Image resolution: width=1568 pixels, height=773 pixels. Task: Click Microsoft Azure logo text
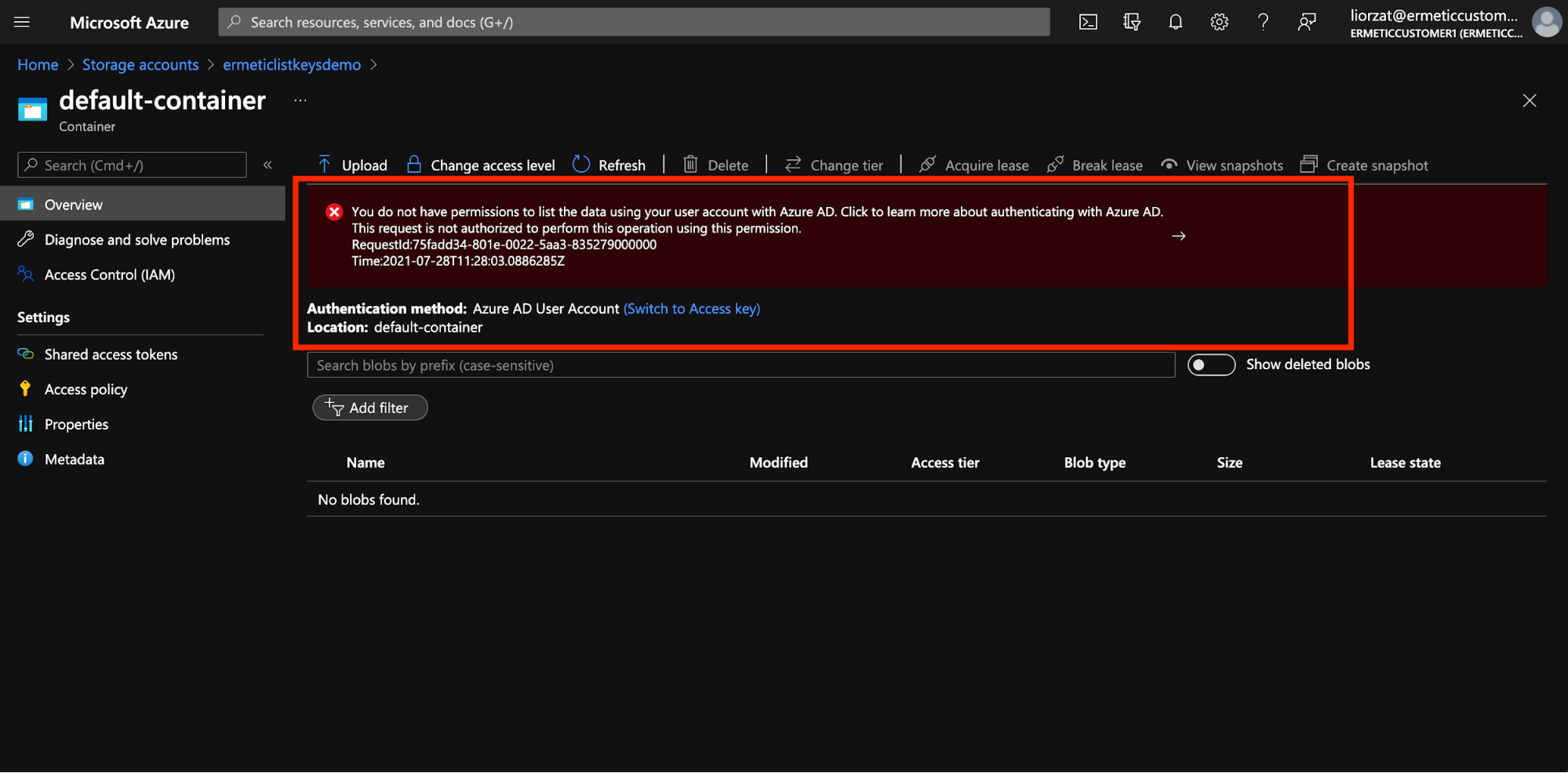click(x=129, y=23)
